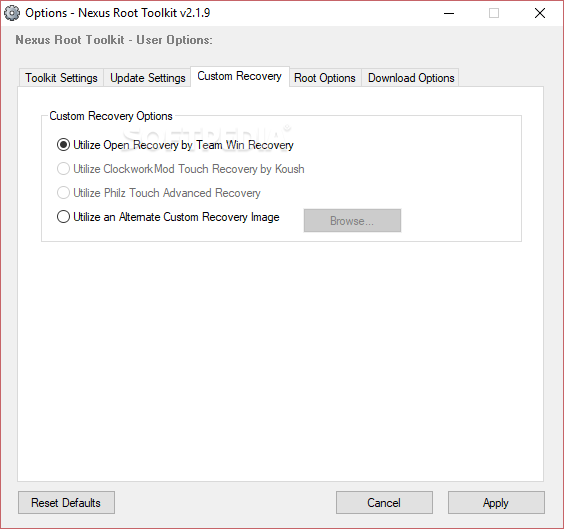564x529 pixels.
Task: Click 'Nexus Root Toolkit - User Options:' heading
Action: pos(114,40)
